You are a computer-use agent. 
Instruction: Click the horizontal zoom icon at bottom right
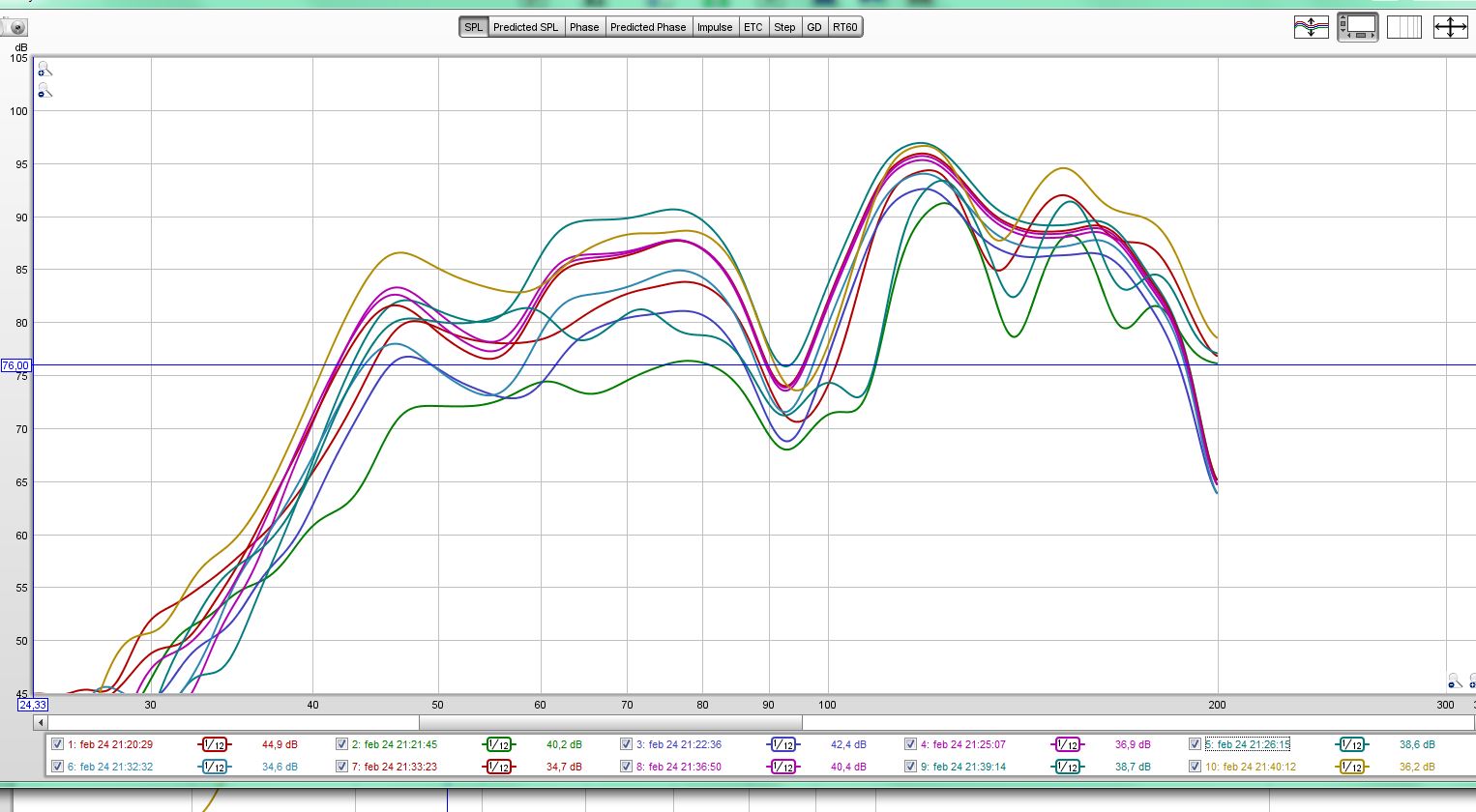(x=1454, y=681)
